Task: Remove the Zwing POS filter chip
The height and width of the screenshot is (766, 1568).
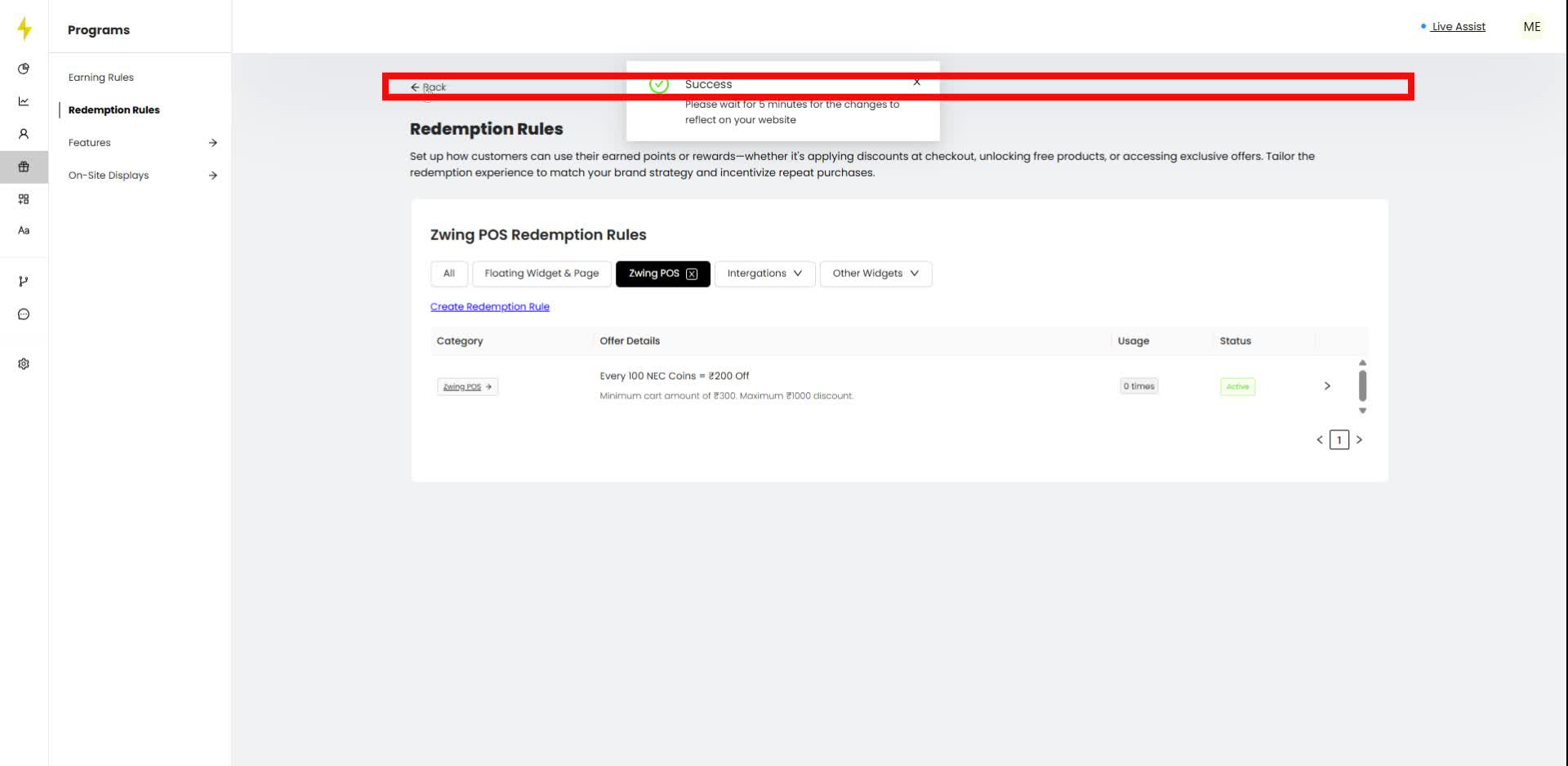Action: pos(692,274)
